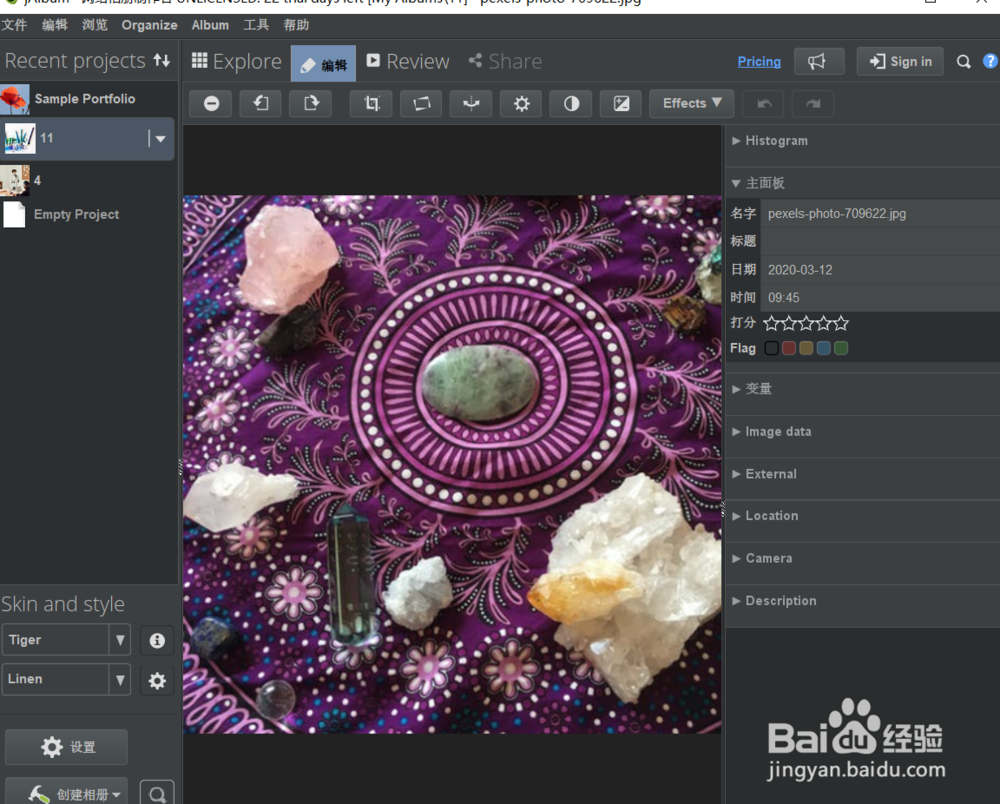Viewport: 1000px width, 804px height.
Task: Sort recent projects with arrows icon
Action: pos(162,61)
